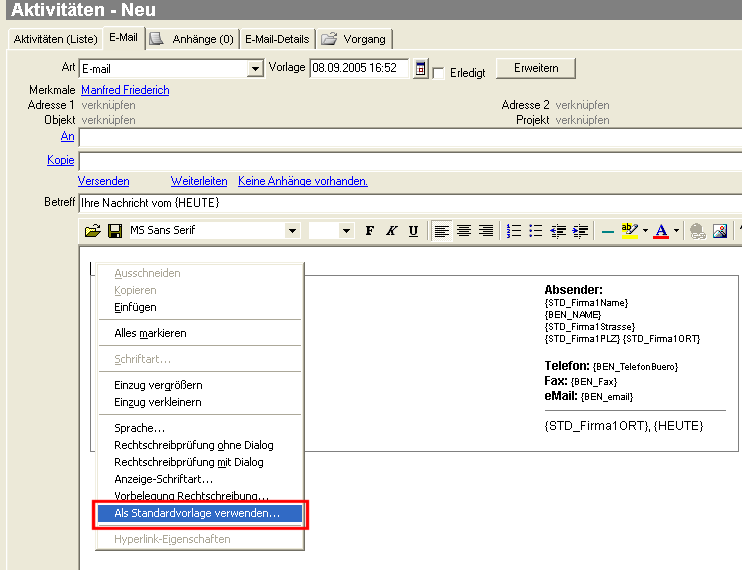Image resolution: width=742 pixels, height=570 pixels.
Task: Choose Alles markieren in context menu
Action: 200,333
